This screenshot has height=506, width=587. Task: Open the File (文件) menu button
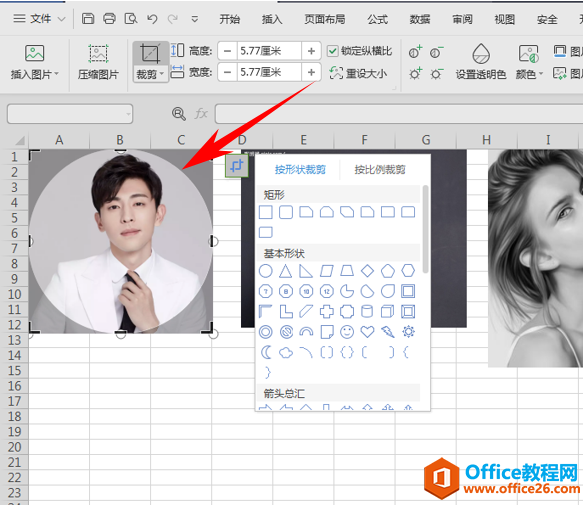[39, 18]
